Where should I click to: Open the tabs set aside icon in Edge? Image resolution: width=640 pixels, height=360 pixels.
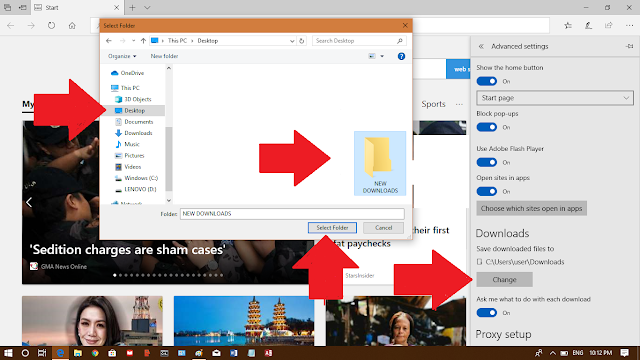click(x=7, y=7)
